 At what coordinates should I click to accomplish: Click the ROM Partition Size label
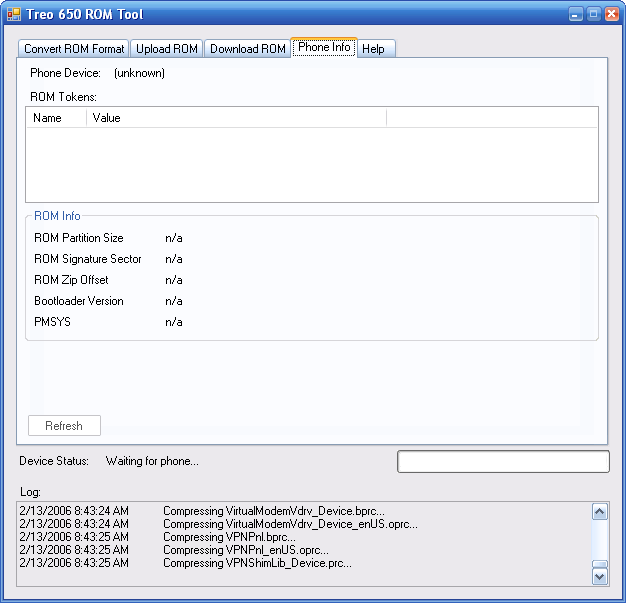point(79,238)
